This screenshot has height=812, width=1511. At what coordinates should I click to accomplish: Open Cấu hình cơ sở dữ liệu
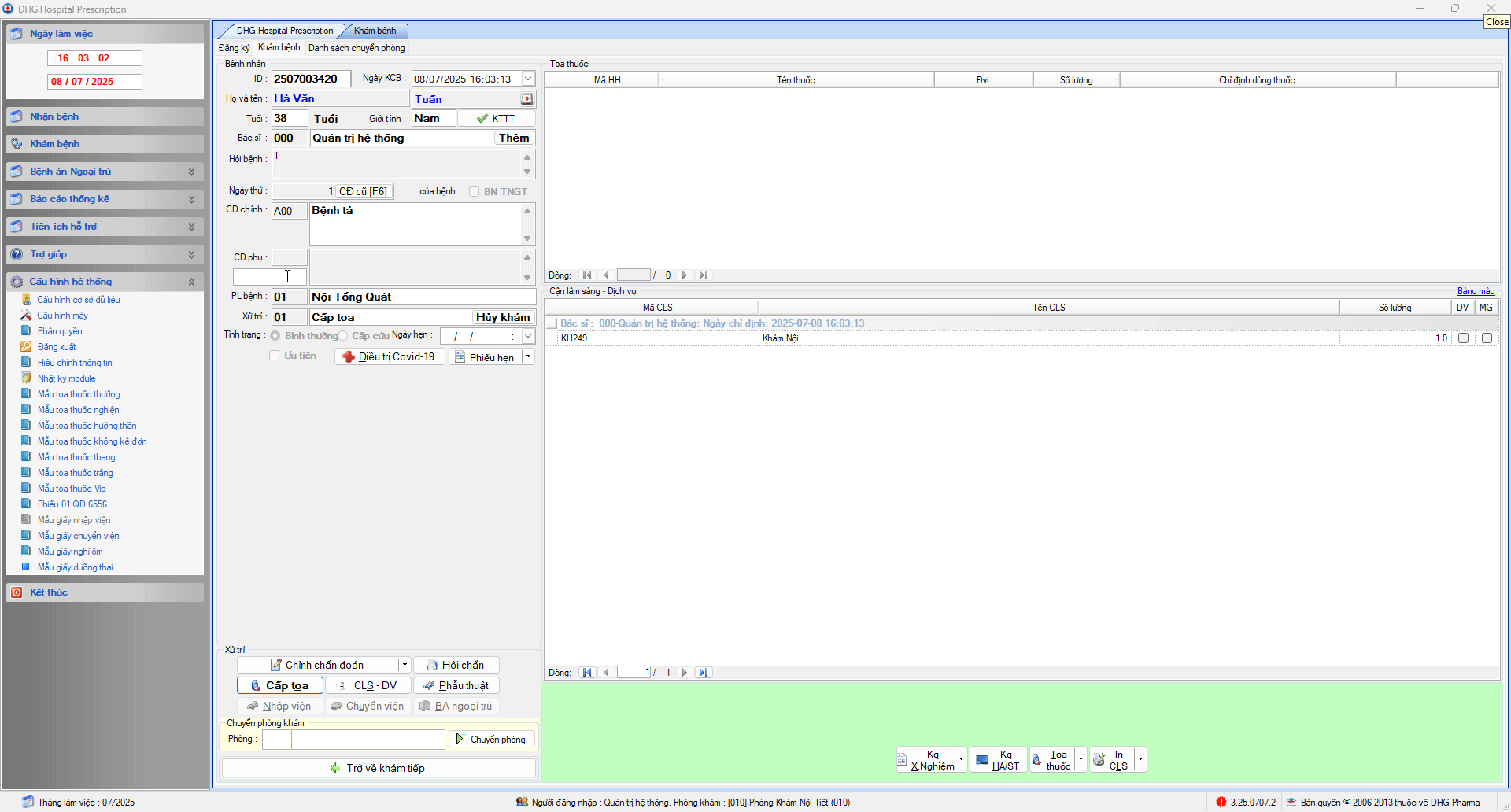click(78, 300)
